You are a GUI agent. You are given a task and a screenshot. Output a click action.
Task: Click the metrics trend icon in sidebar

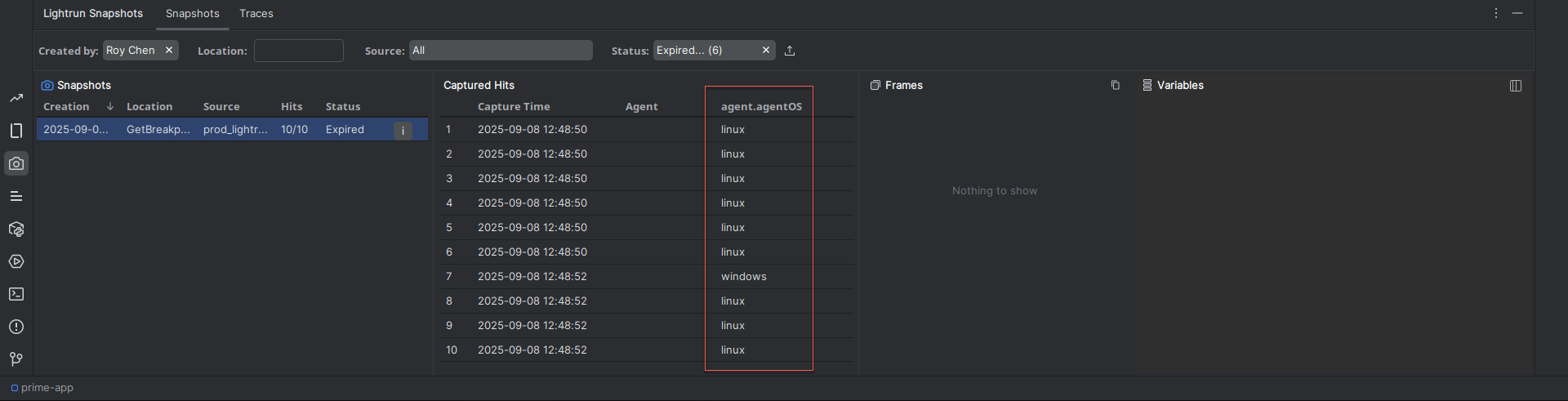click(x=16, y=98)
